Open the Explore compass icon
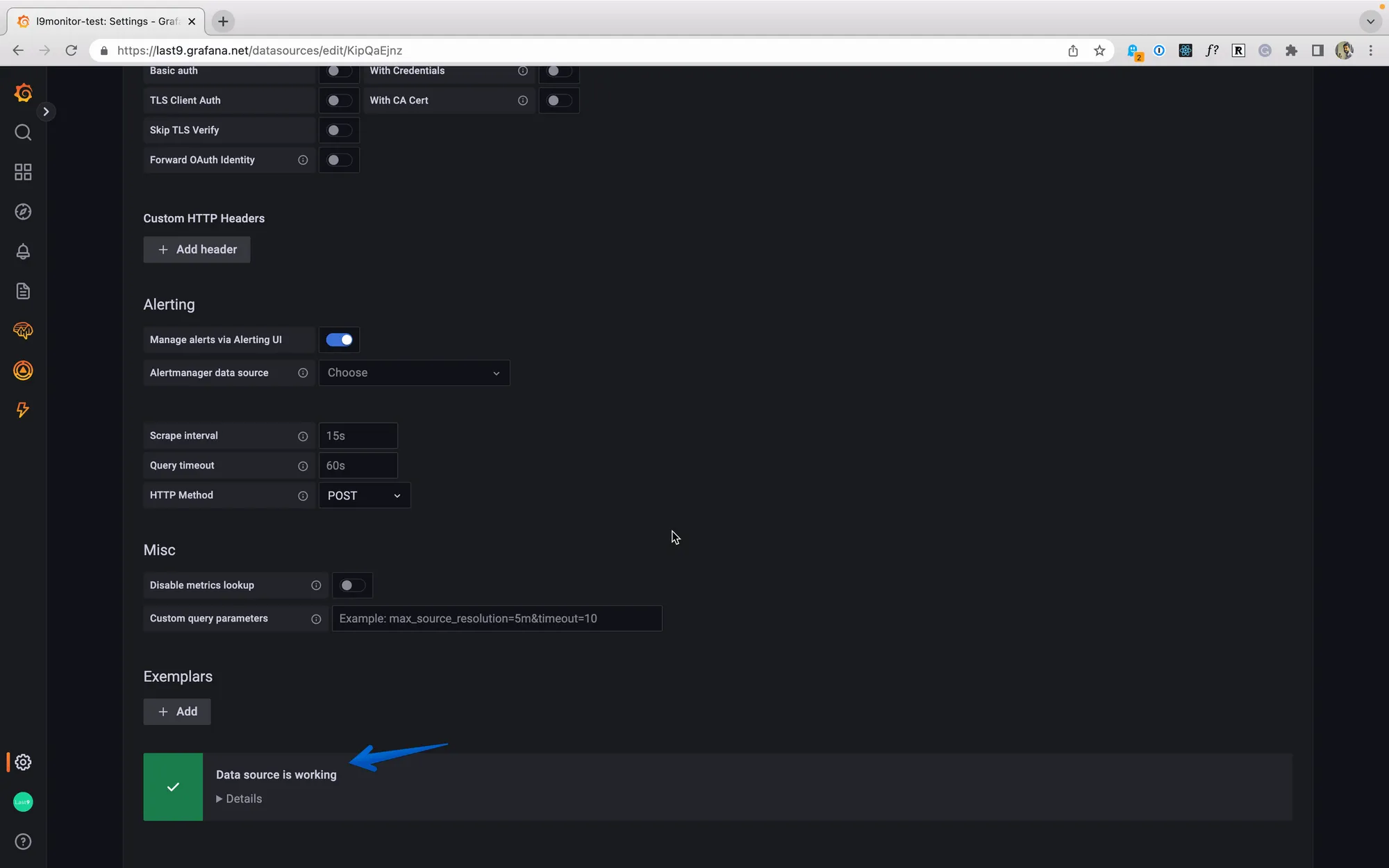 pos(23,212)
